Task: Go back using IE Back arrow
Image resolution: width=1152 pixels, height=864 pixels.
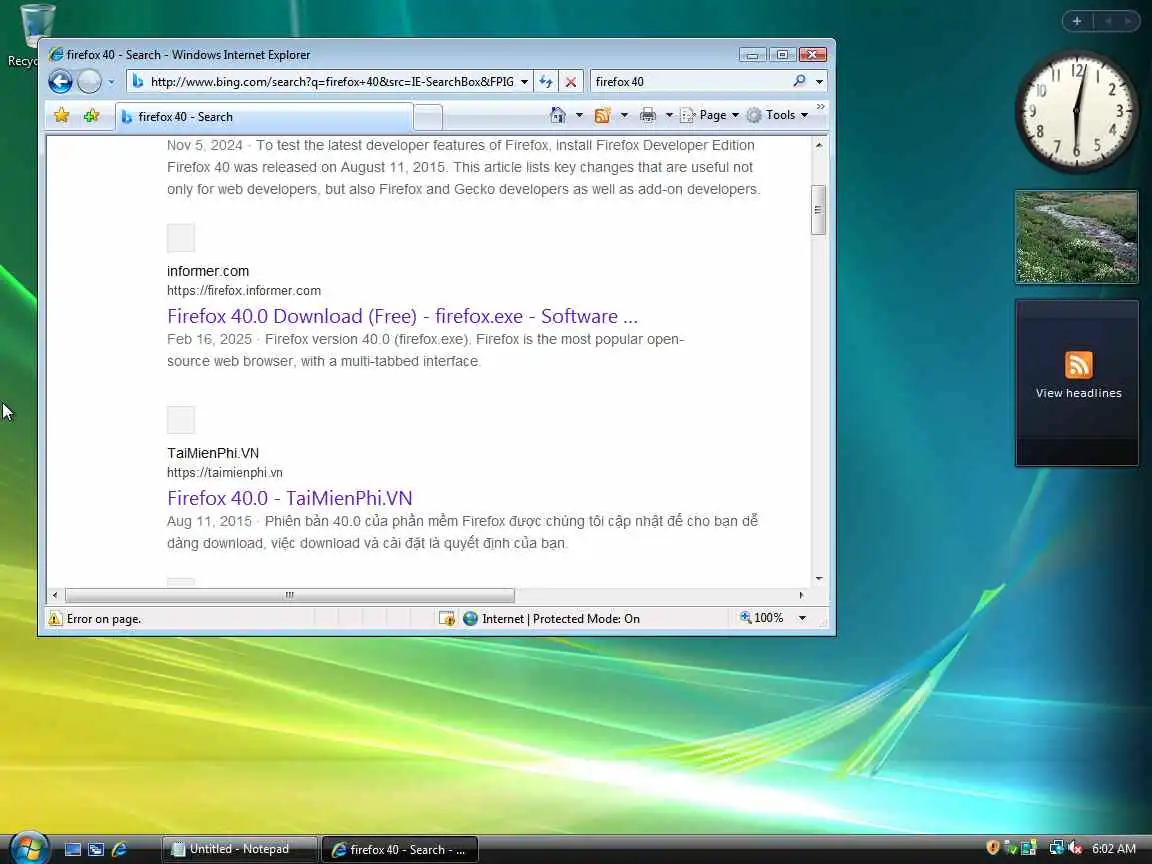Action: click(x=60, y=82)
